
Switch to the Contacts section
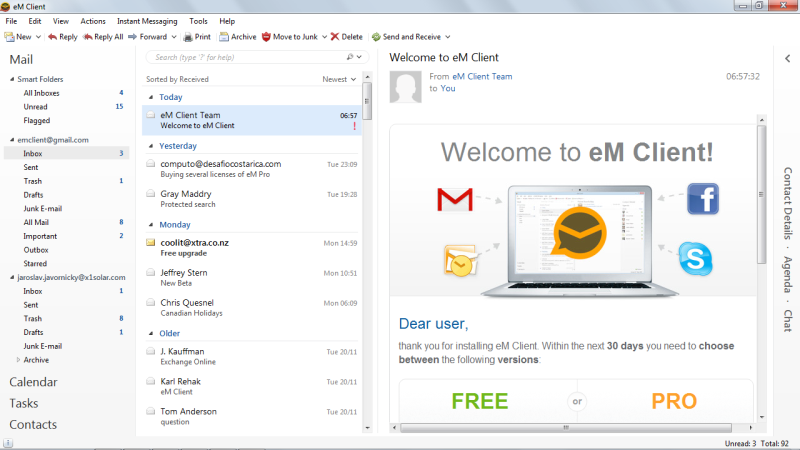pyautogui.click(x=33, y=424)
